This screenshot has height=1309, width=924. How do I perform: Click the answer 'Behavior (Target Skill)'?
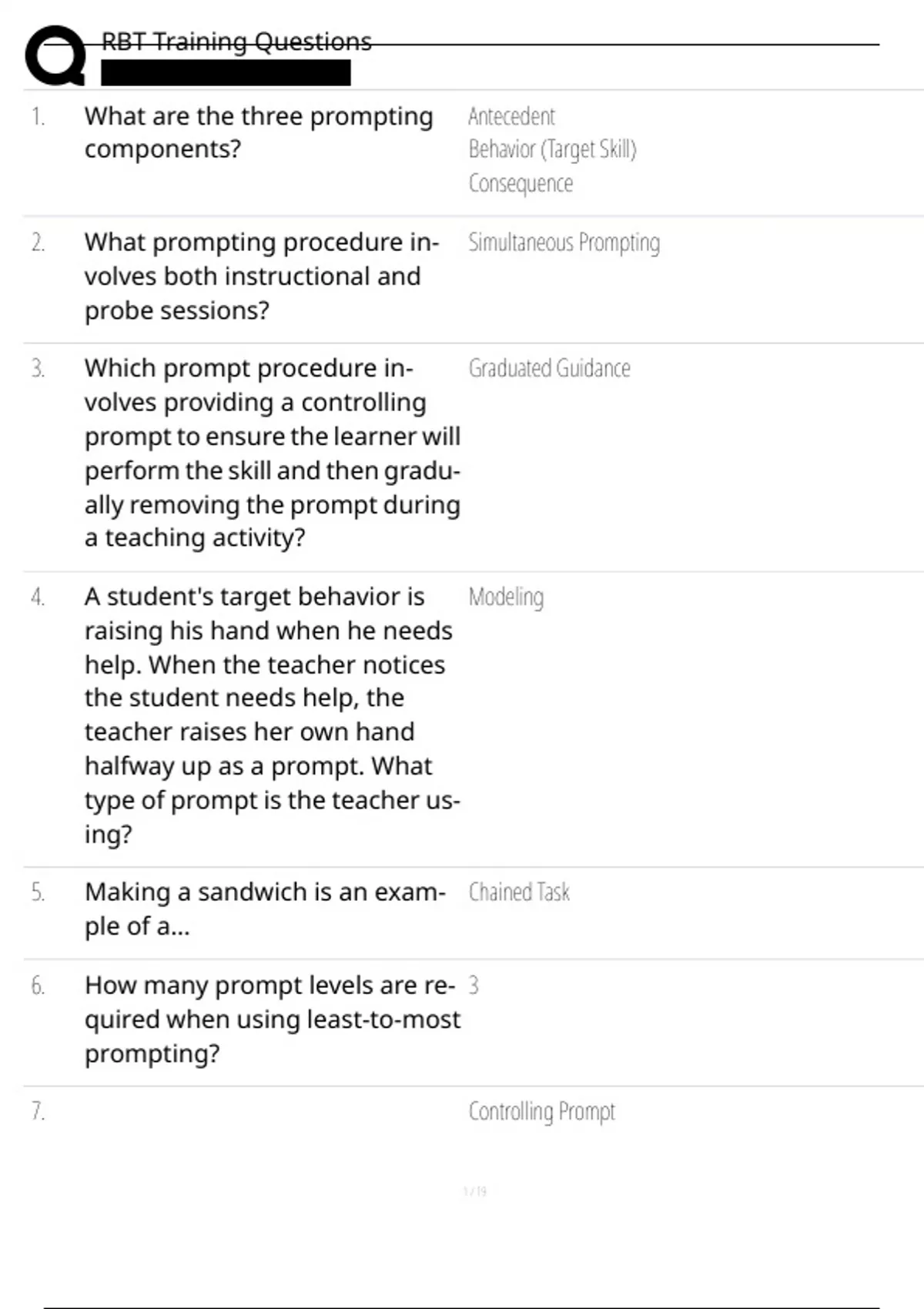552,149
